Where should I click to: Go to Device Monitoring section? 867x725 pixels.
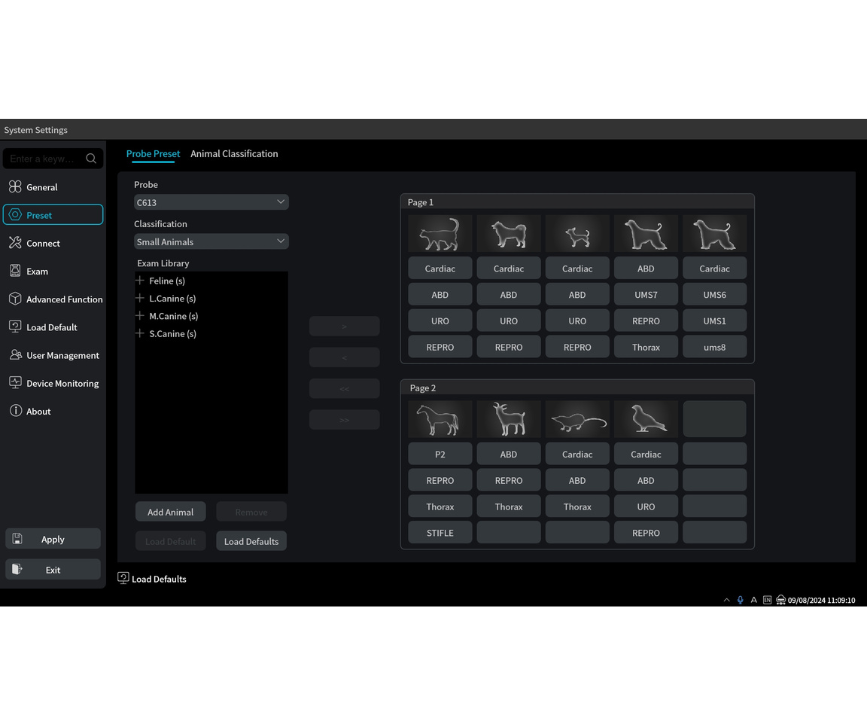(62, 383)
